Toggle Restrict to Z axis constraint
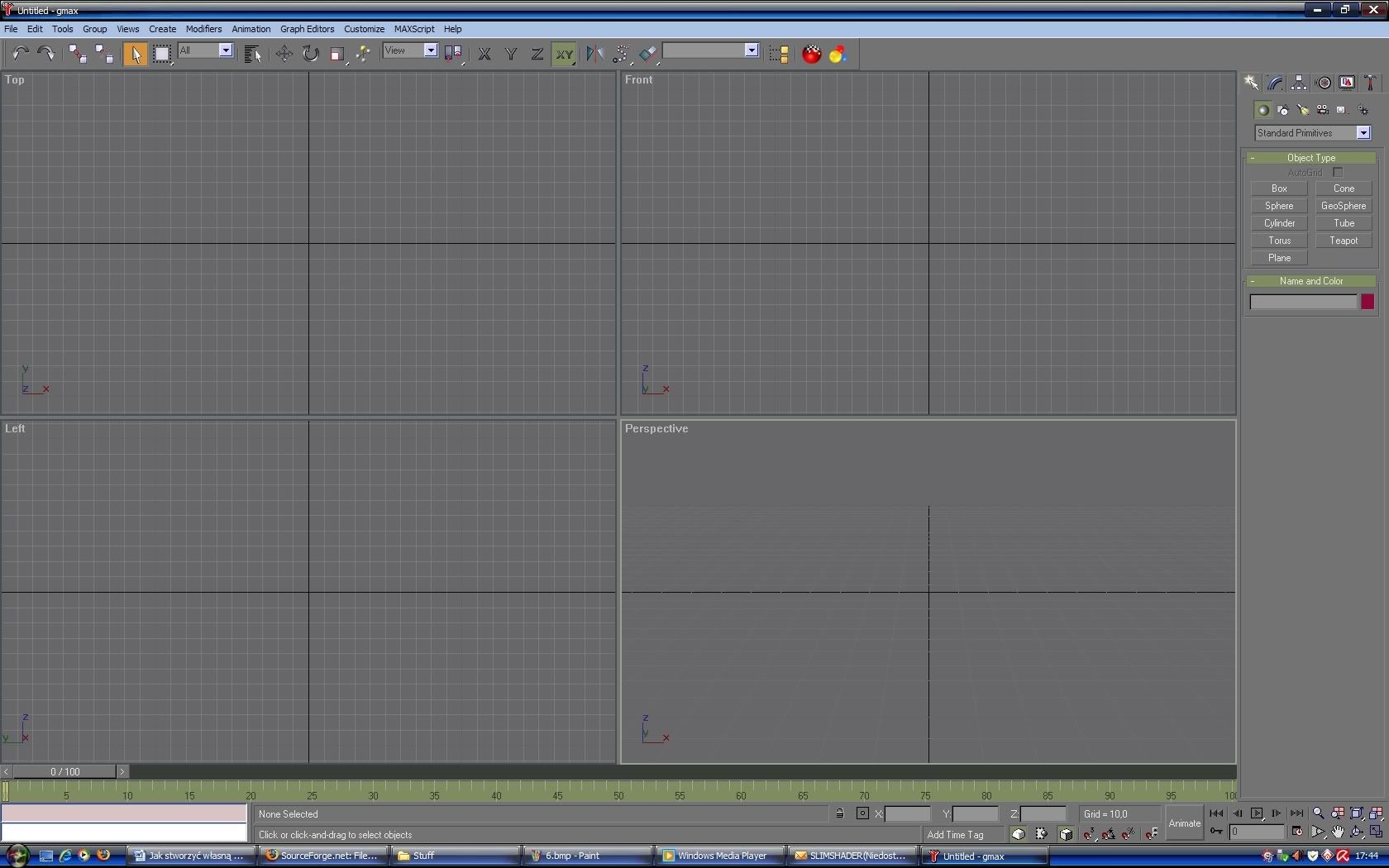 pyautogui.click(x=537, y=54)
